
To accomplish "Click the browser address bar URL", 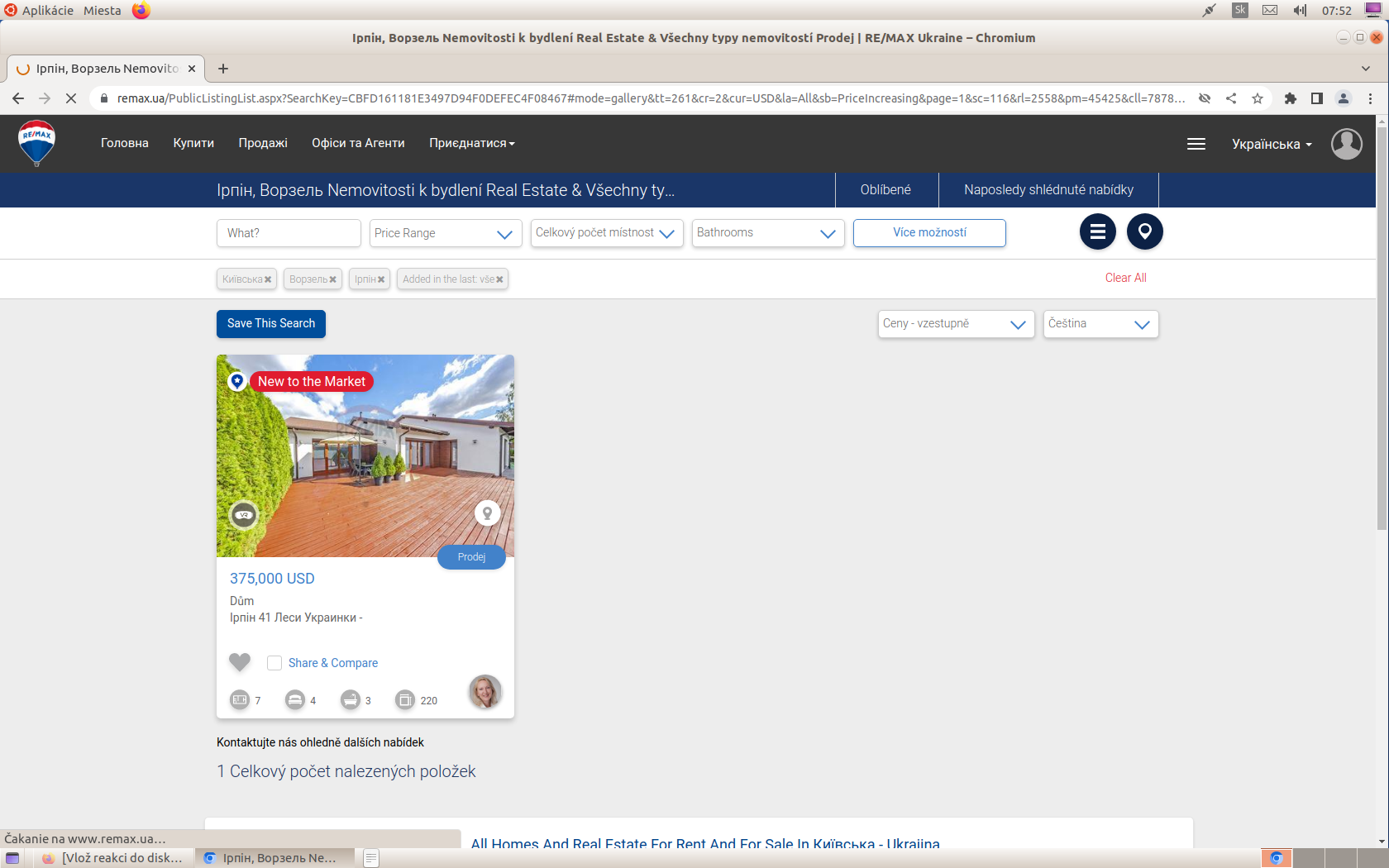I will (x=650, y=98).
